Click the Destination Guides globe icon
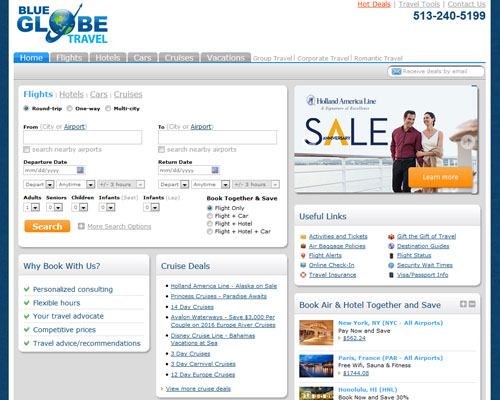This screenshot has width=500, height=400. tap(391, 246)
